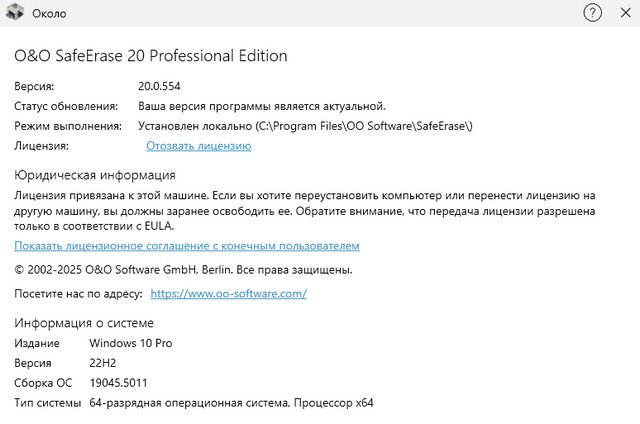Click the version number 20.0.554
The width and height of the screenshot is (640, 424).
159,86
